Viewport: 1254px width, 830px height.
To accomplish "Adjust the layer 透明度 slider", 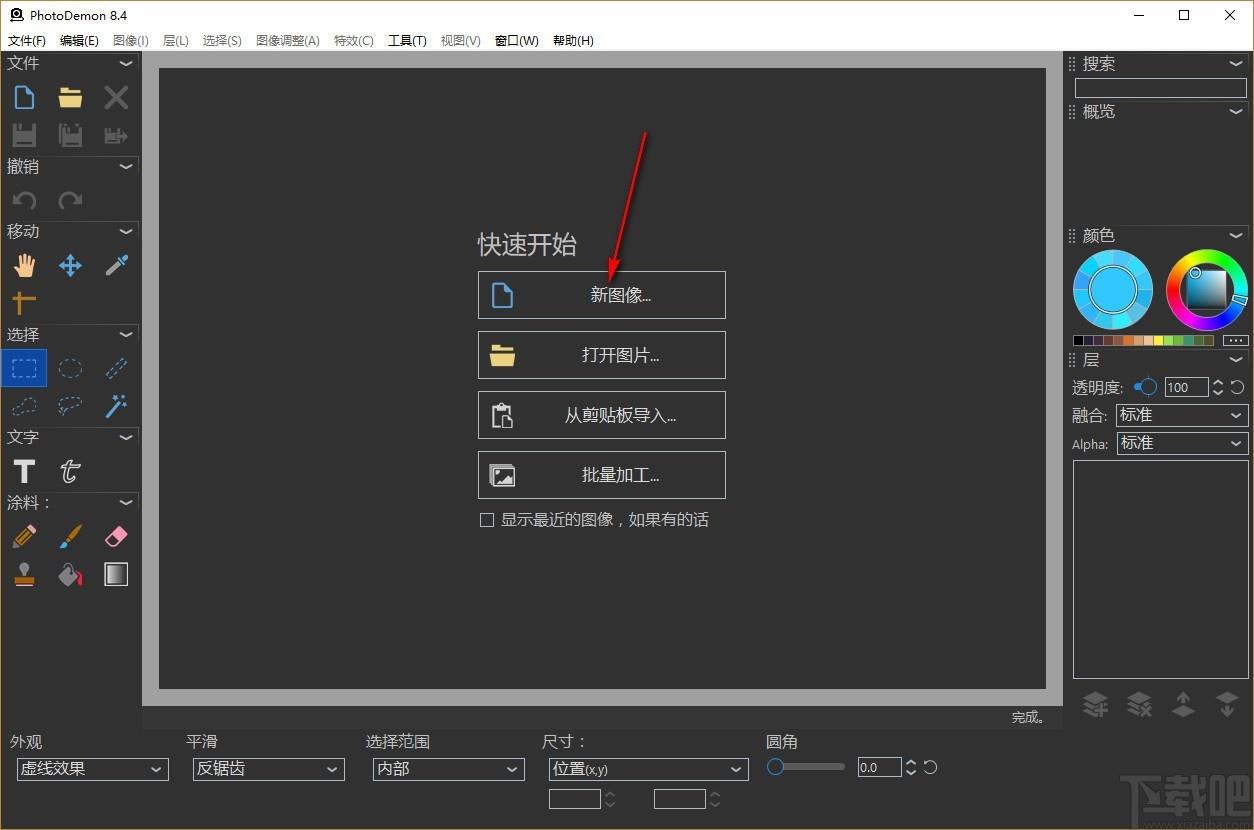I will click(x=1146, y=387).
